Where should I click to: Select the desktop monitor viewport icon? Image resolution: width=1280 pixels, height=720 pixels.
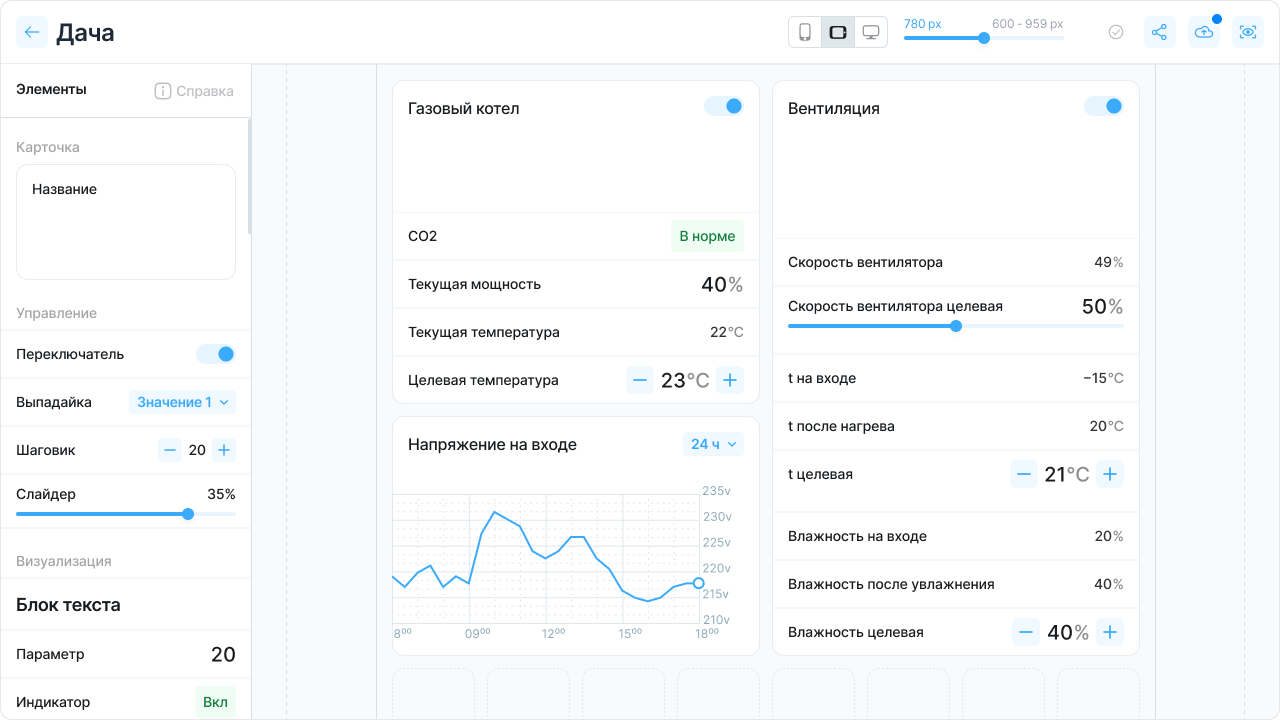pos(871,32)
